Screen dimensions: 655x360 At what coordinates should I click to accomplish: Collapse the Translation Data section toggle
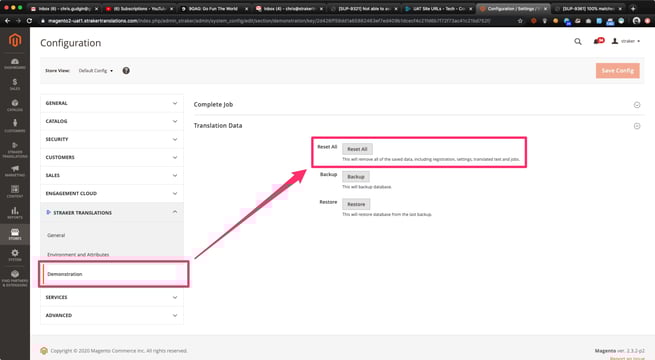637,126
